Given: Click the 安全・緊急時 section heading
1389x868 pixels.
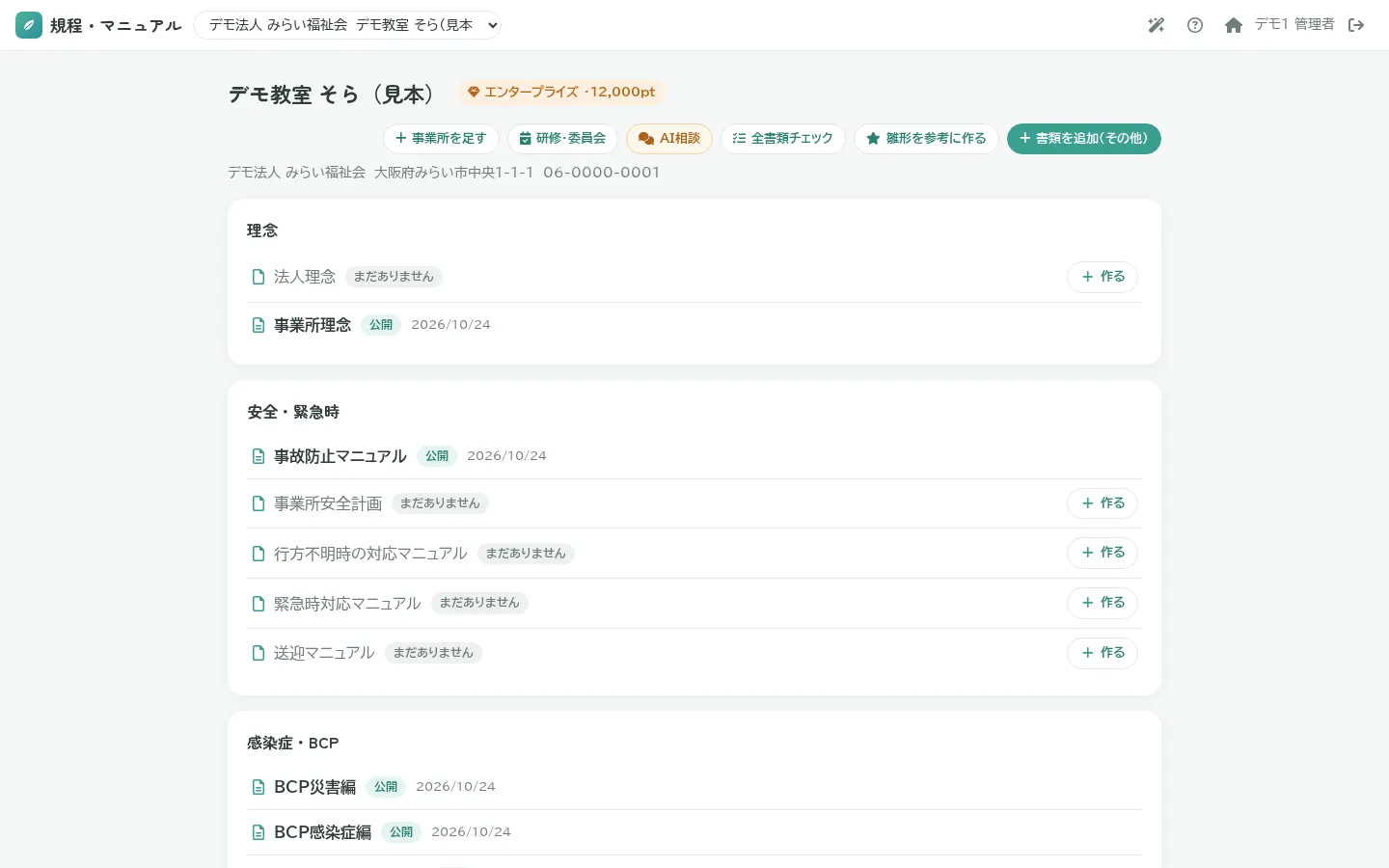Looking at the screenshot, I should click(293, 412).
